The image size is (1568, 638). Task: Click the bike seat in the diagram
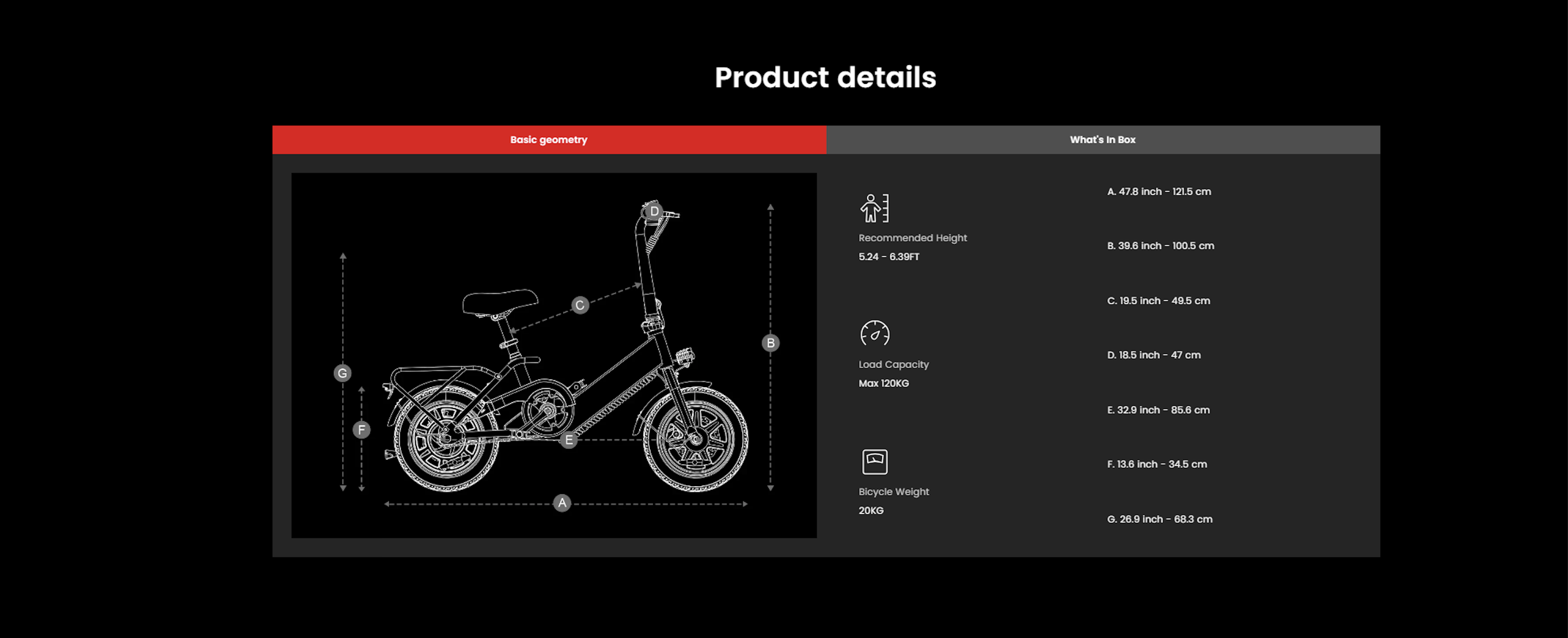point(500,303)
